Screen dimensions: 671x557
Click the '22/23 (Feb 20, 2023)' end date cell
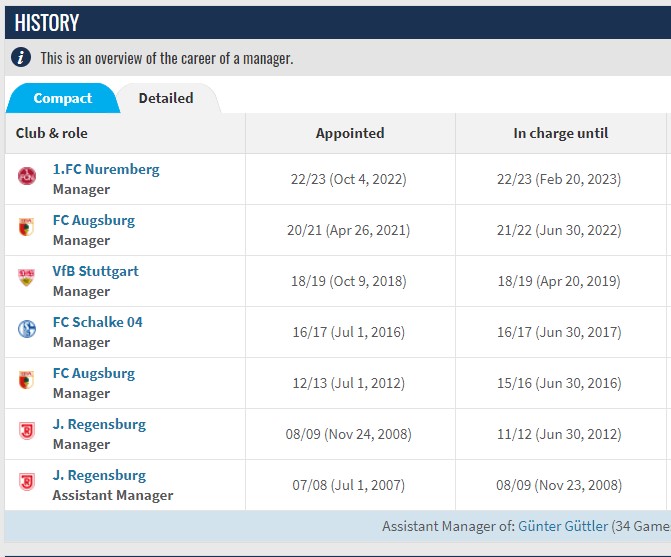[559, 179]
